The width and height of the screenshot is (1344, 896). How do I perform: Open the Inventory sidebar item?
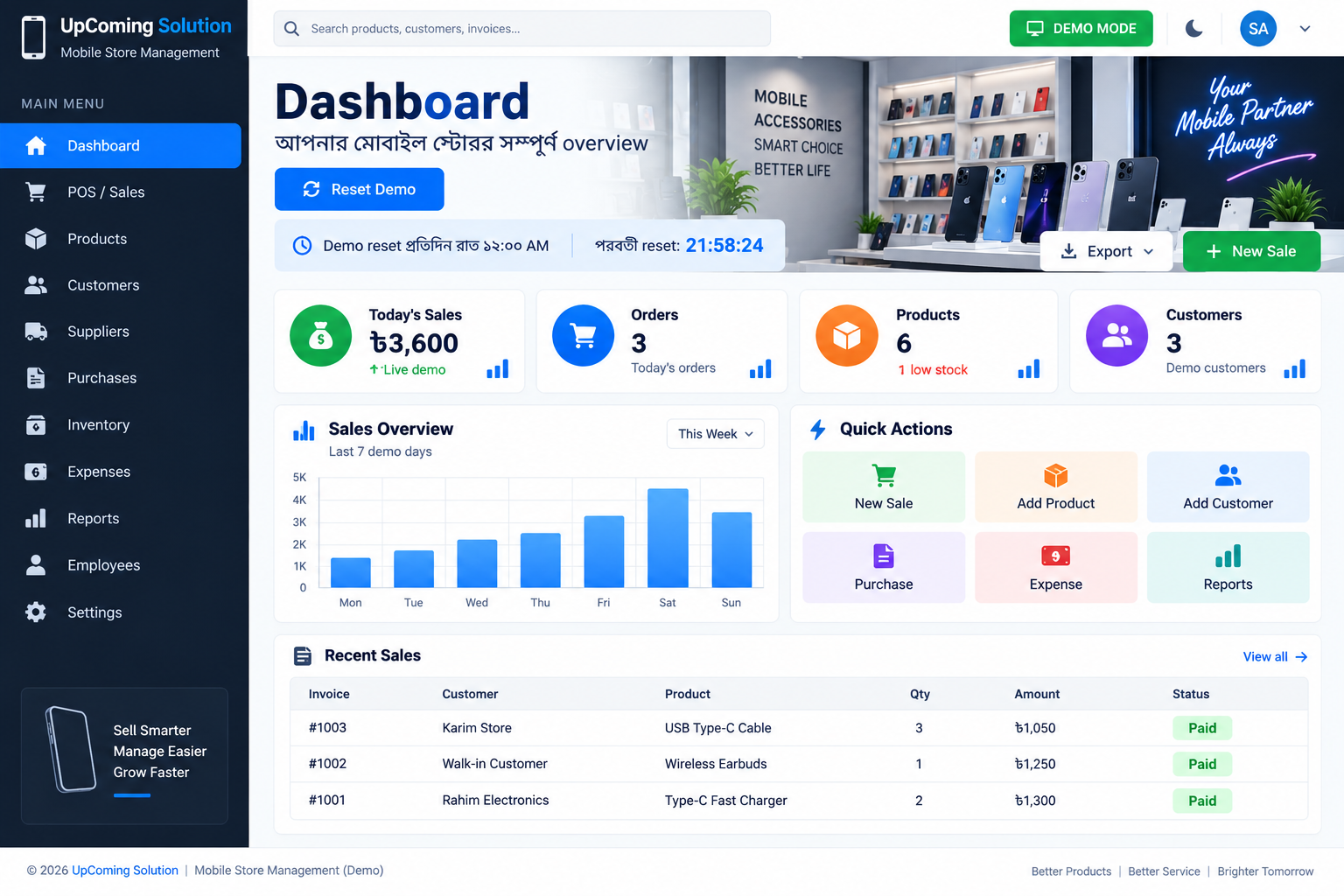(x=121, y=425)
